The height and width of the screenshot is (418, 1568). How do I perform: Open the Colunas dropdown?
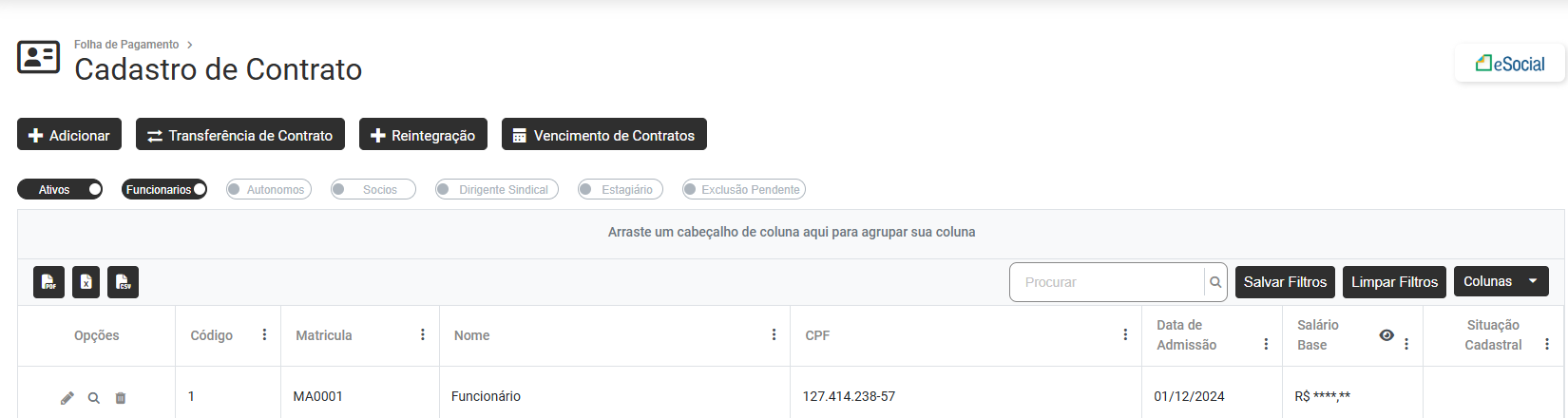pyautogui.click(x=1501, y=281)
